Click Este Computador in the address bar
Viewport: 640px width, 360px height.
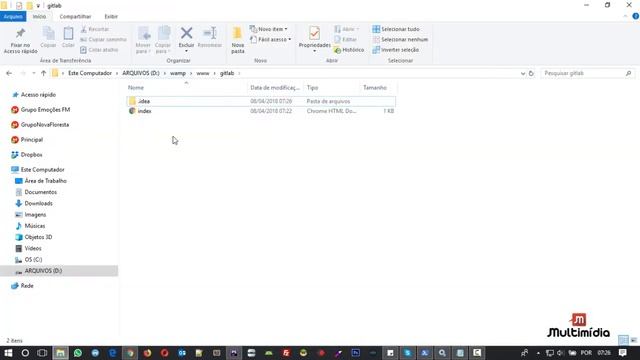click(90, 73)
